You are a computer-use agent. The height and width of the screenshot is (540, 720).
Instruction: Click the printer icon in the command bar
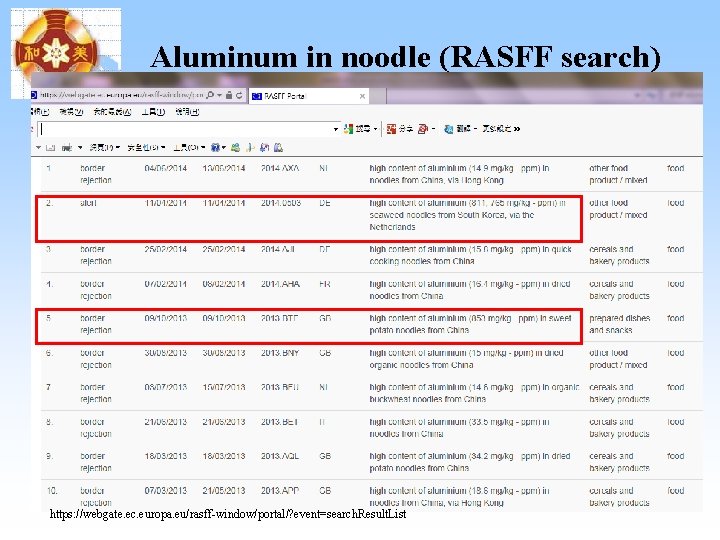click(x=67, y=147)
